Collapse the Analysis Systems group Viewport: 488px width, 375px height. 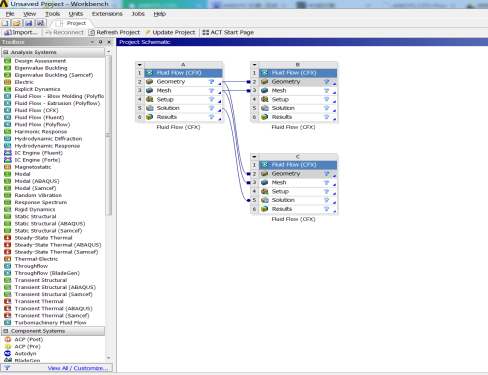tap(6, 52)
